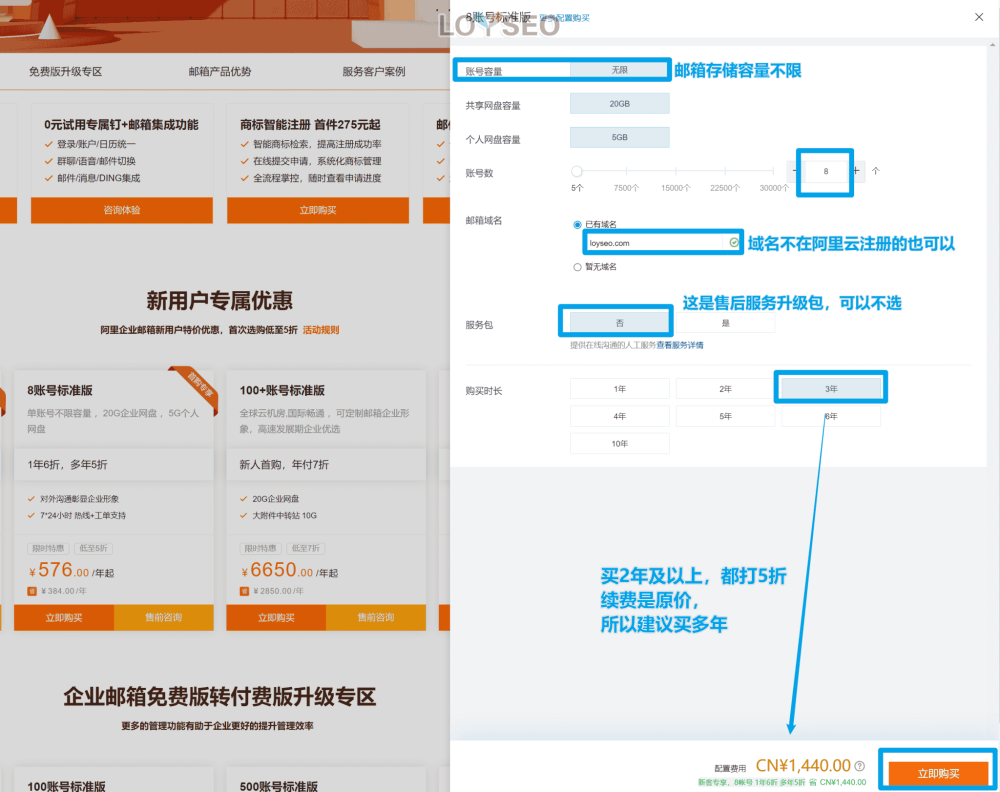Select 5GB personal disk capacity option
1000x792 pixels.
pos(619,137)
